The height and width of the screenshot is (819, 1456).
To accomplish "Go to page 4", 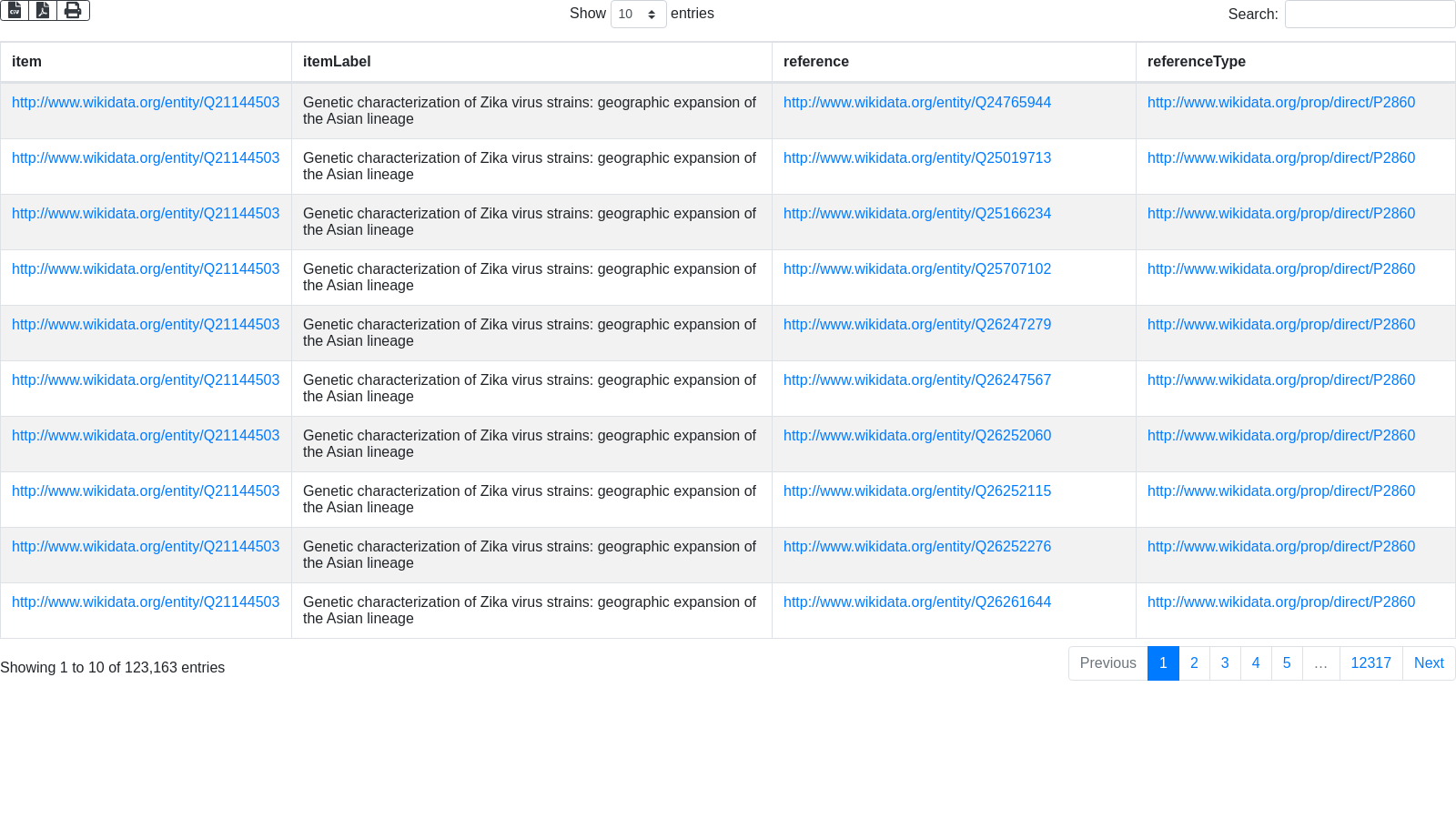I will coord(1256,663).
